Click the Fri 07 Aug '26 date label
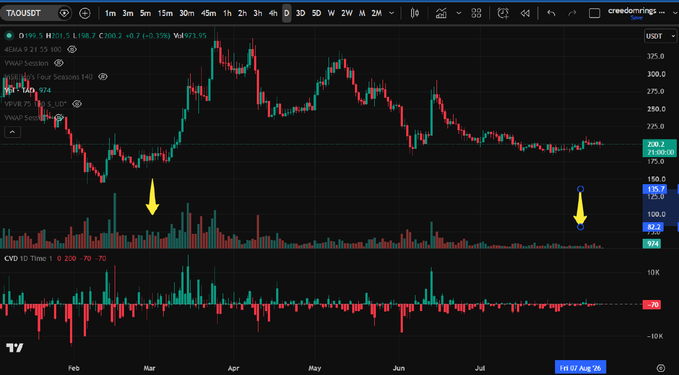 pos(581,368)
